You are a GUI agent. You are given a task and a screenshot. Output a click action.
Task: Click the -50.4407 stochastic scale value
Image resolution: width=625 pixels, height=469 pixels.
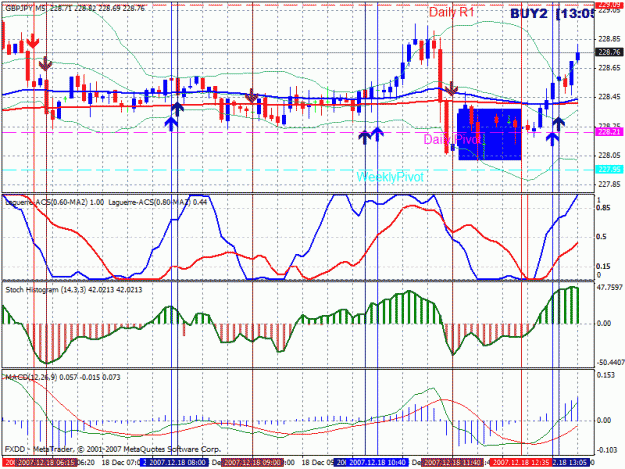tap(610, 363)
